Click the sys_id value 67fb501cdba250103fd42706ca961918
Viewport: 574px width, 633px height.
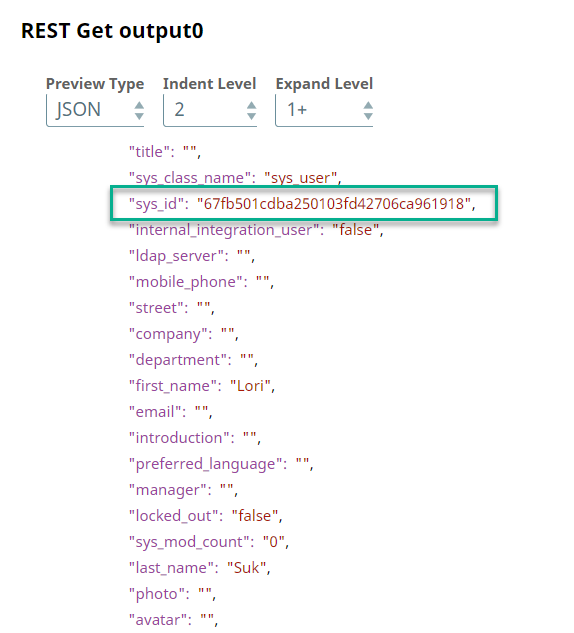click(334, 204)
